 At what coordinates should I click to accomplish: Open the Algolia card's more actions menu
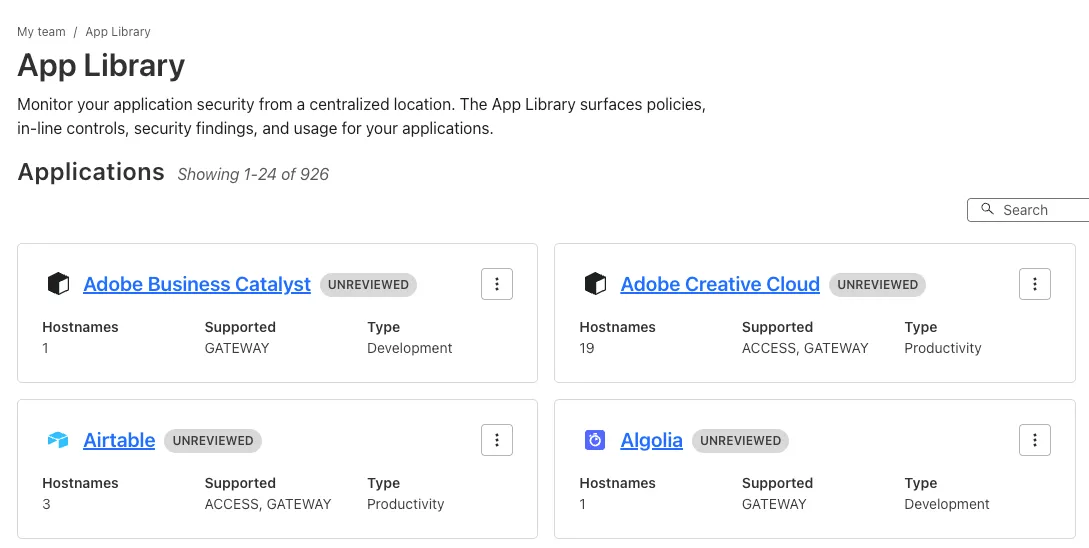1035,440
